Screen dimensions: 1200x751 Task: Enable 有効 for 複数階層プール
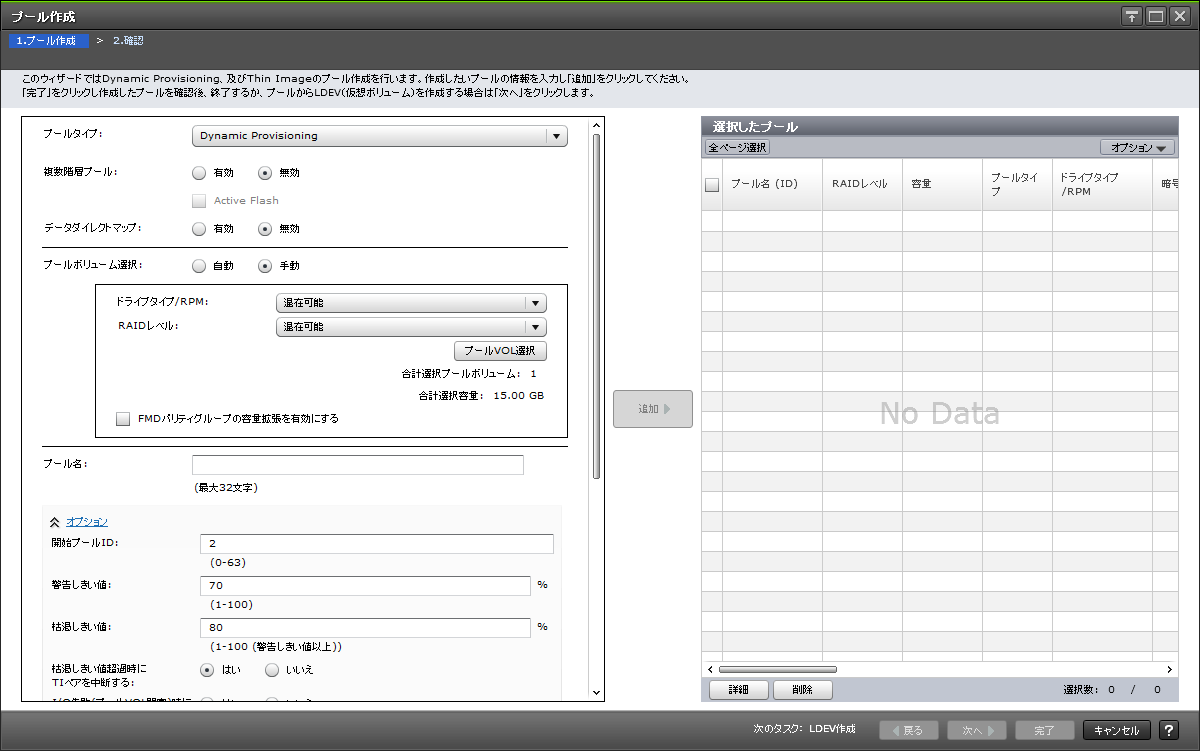tap(199, 172)
